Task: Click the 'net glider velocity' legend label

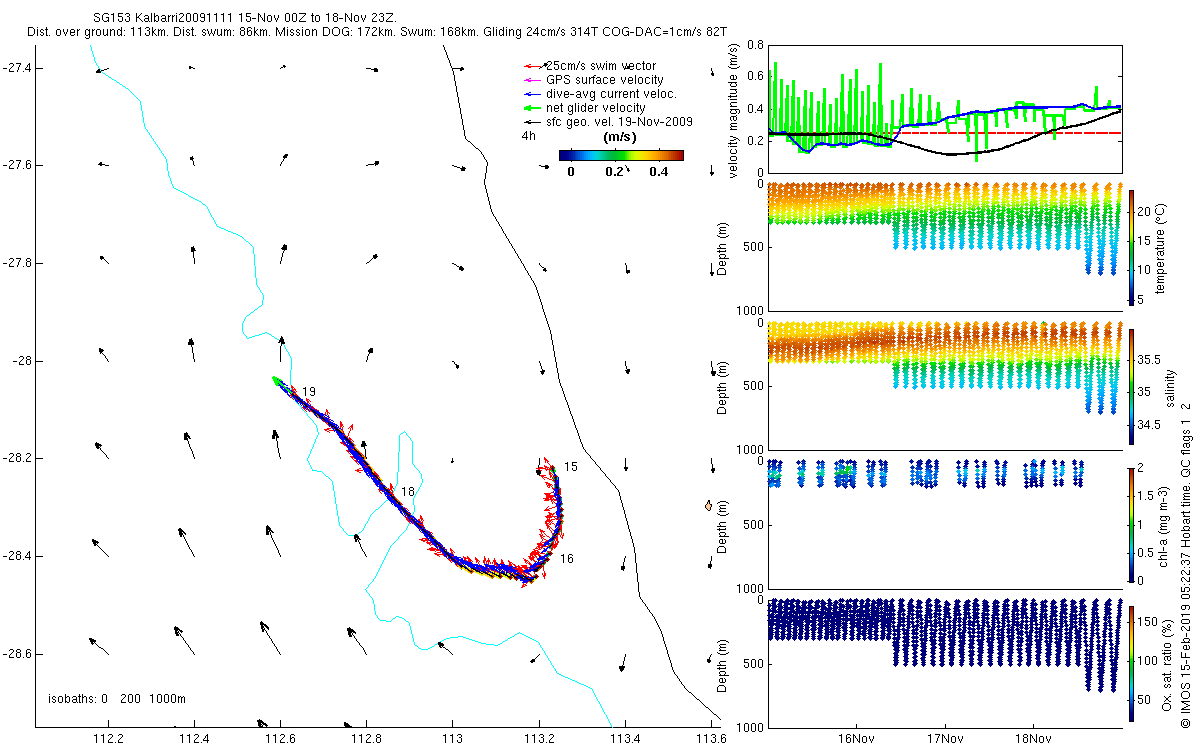Action: pos(596,107)
